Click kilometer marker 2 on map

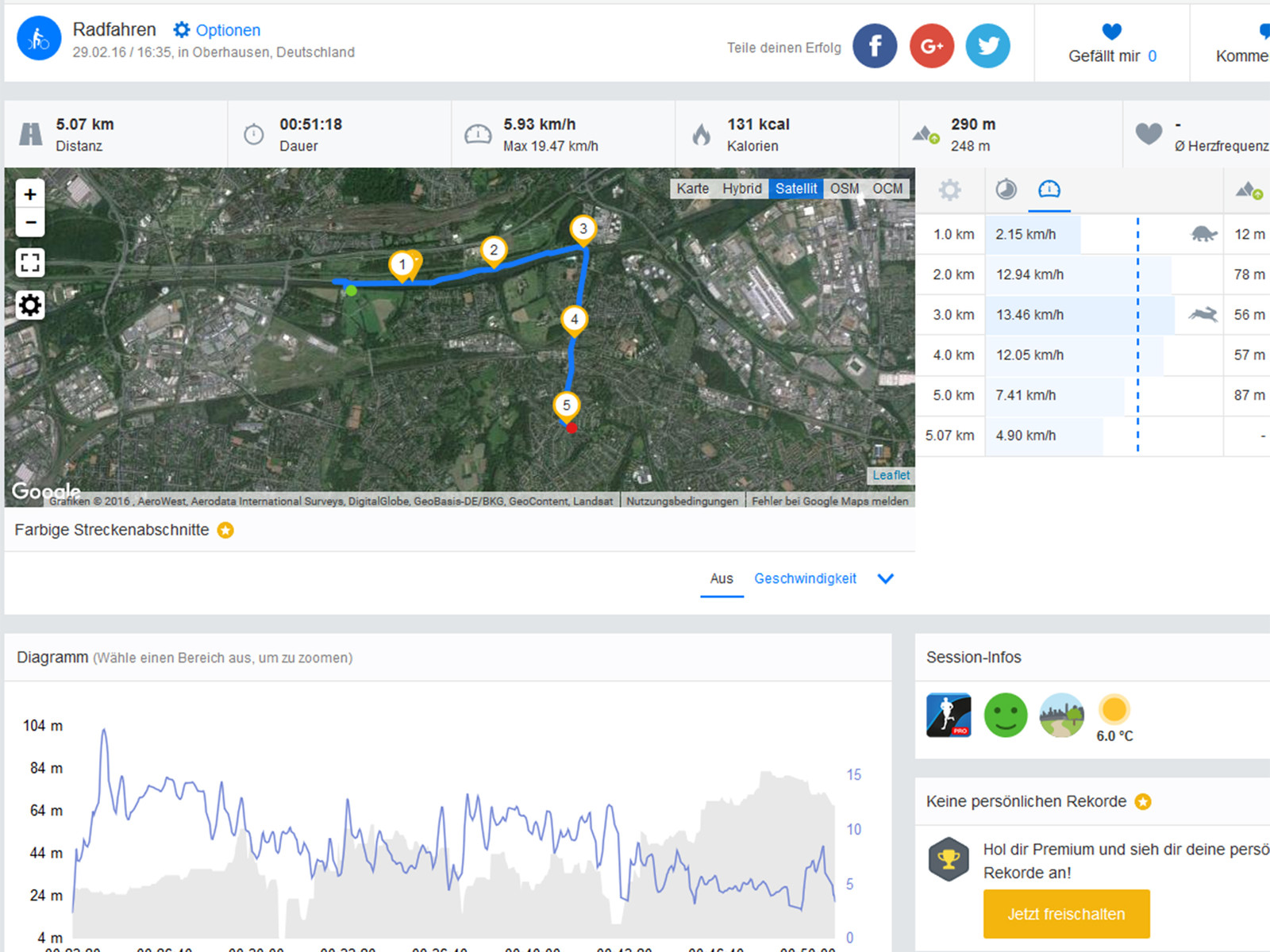pos(494,251)
